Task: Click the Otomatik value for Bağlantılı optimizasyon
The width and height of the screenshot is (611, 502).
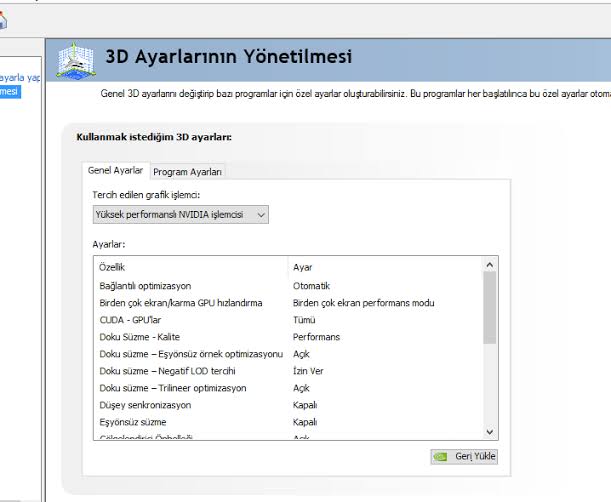Action: (311, 286)
